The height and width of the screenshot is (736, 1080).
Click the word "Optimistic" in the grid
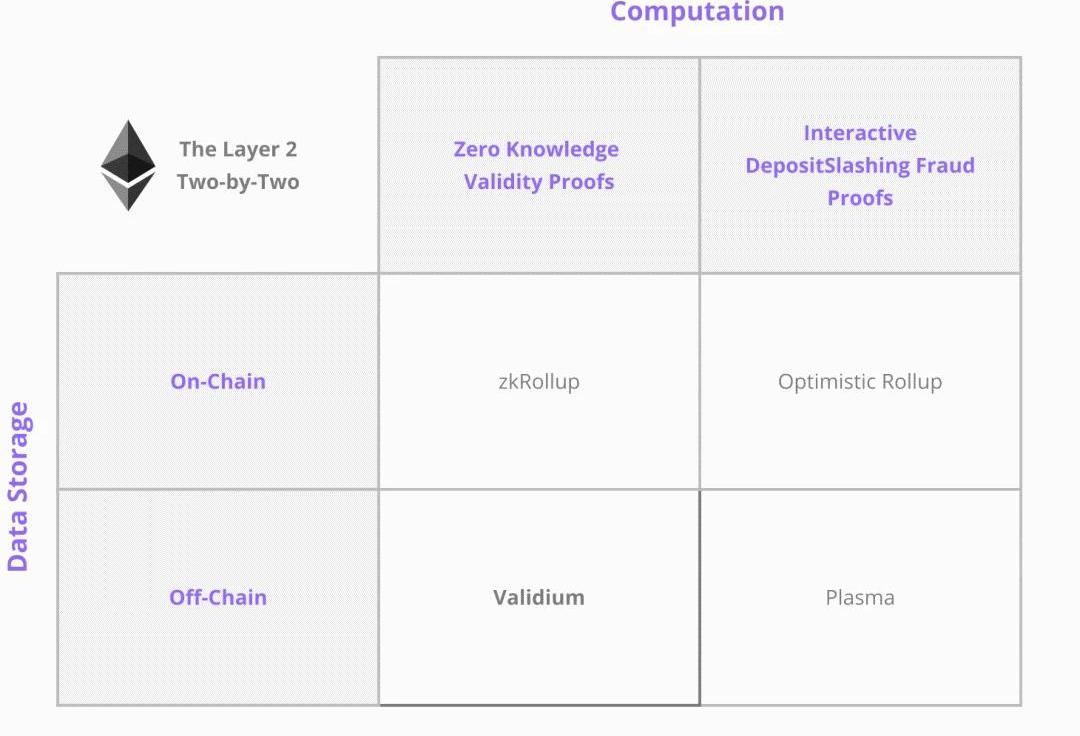(826, 381)
